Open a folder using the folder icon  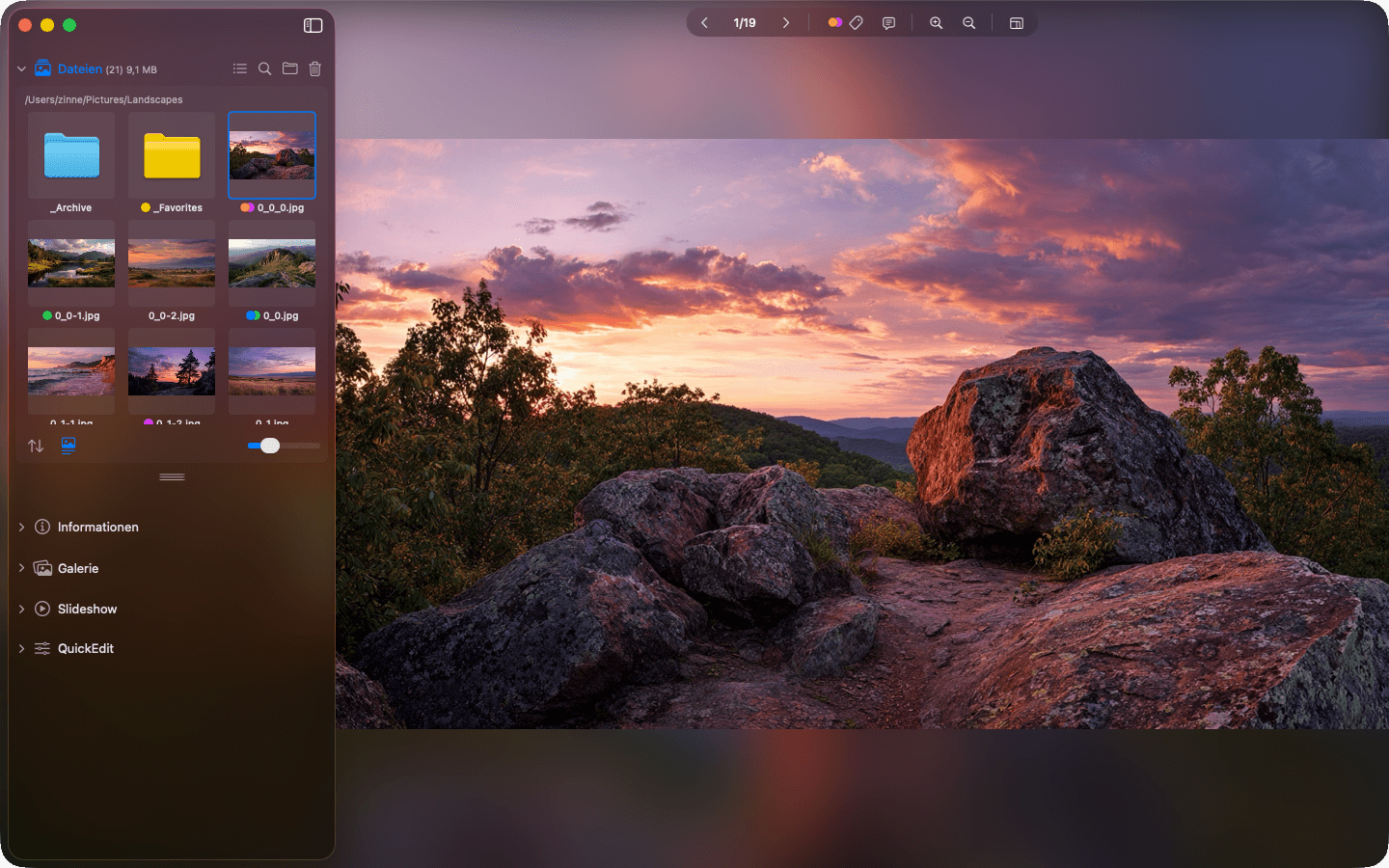tap(289, 68)
